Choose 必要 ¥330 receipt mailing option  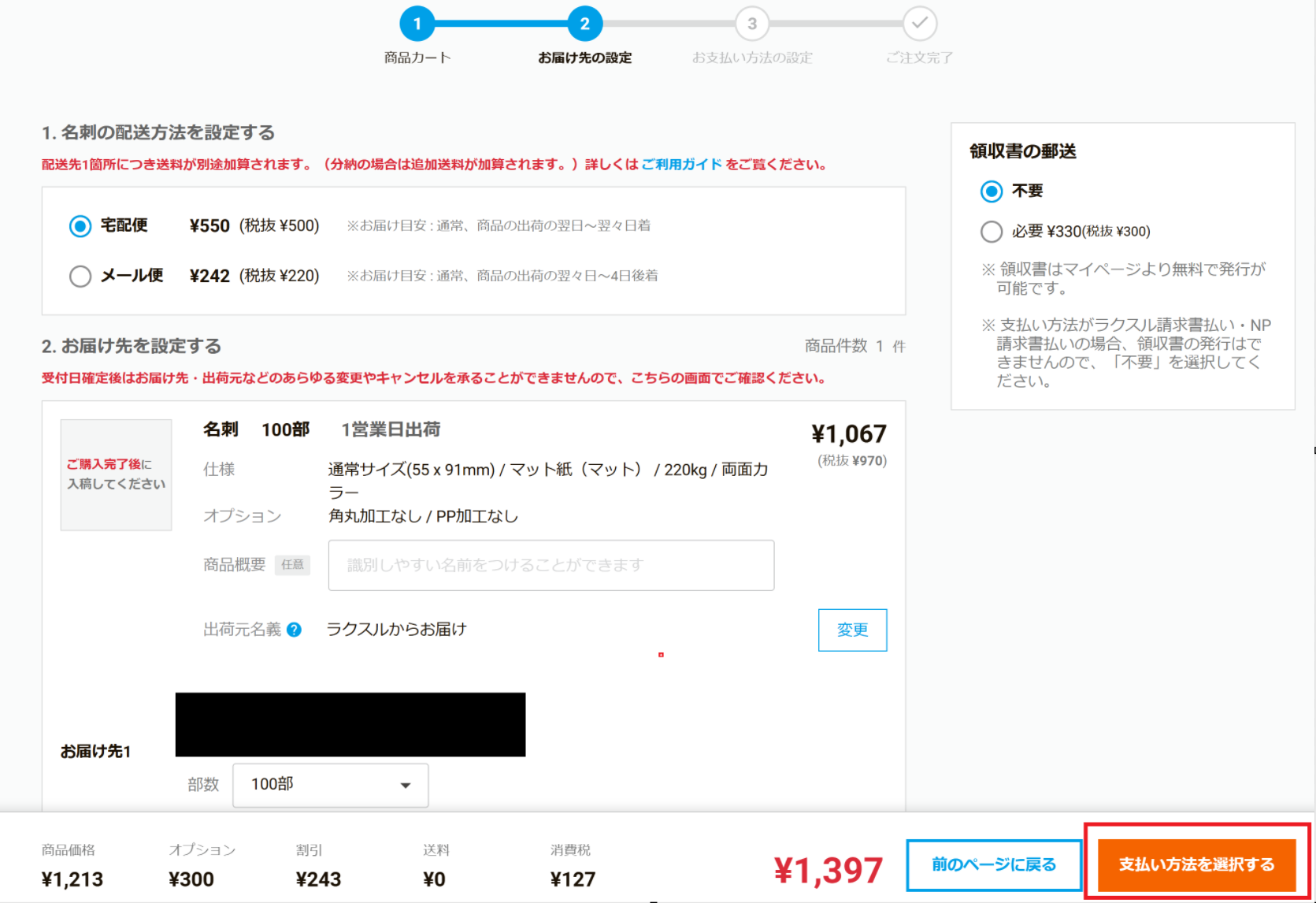[991, 232]
